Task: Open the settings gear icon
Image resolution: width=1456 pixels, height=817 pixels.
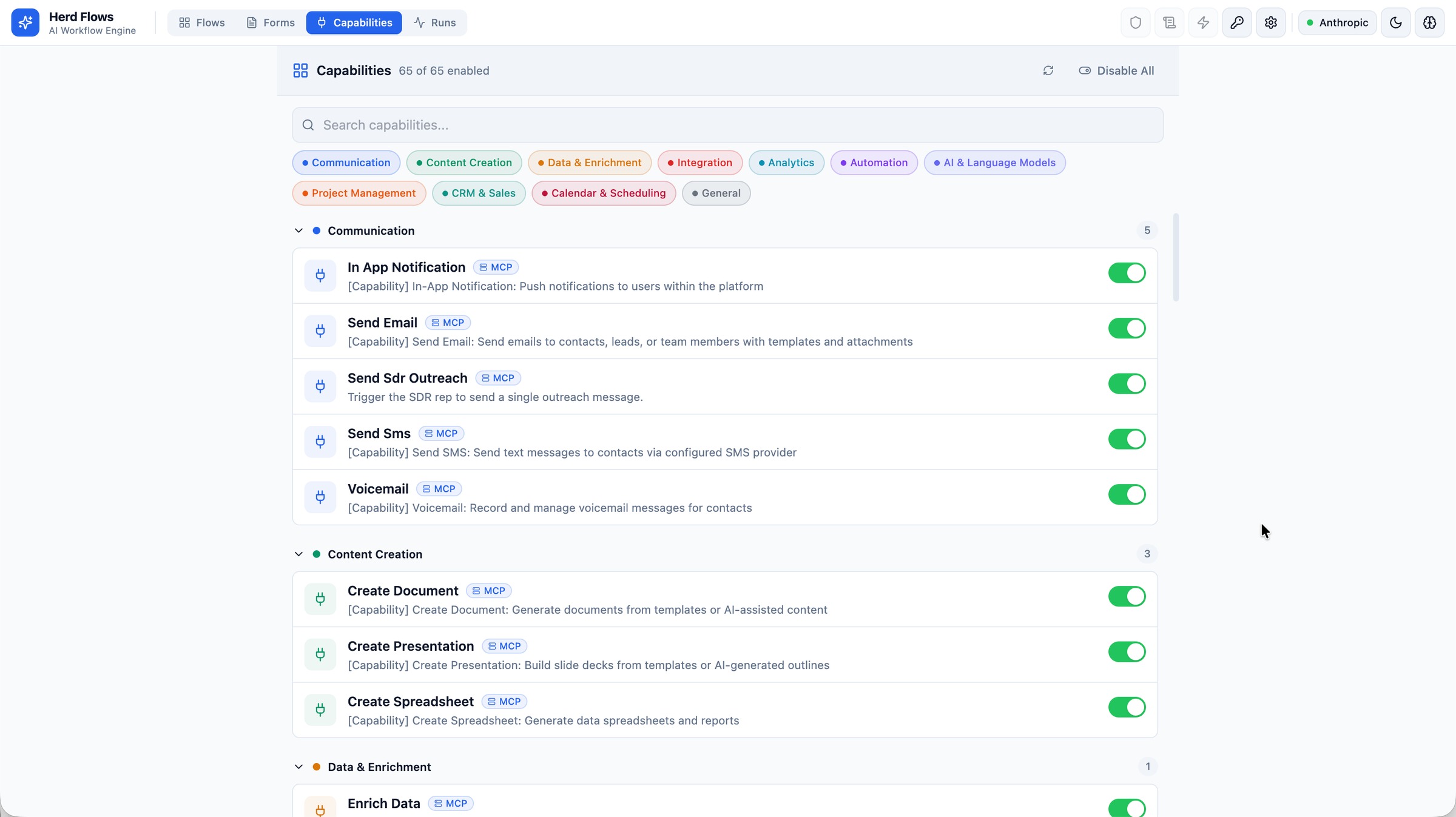Action: pyautogui.click(x=1271, y=22)
